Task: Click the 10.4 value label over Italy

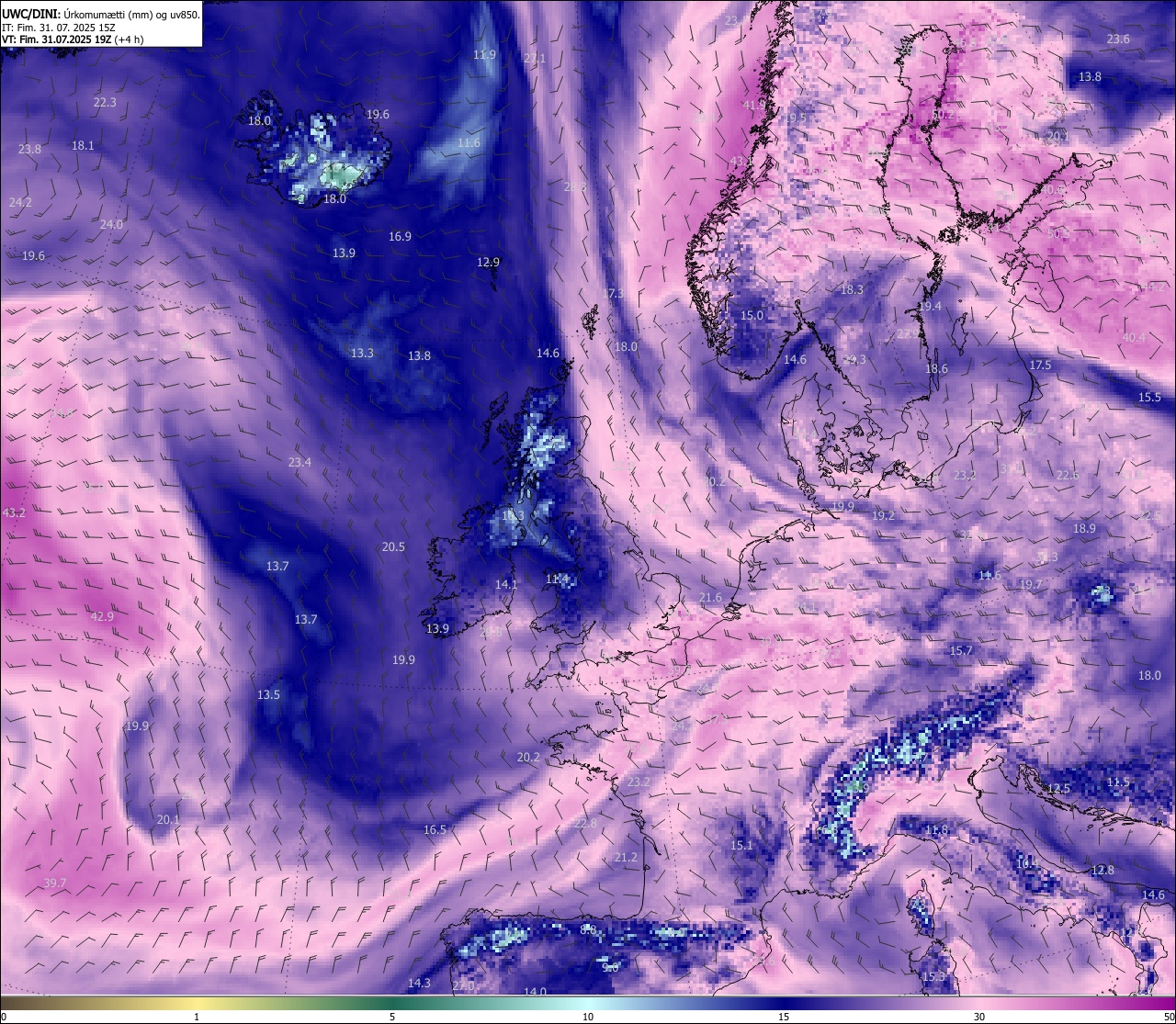Action: click(x=1027, y=862)
